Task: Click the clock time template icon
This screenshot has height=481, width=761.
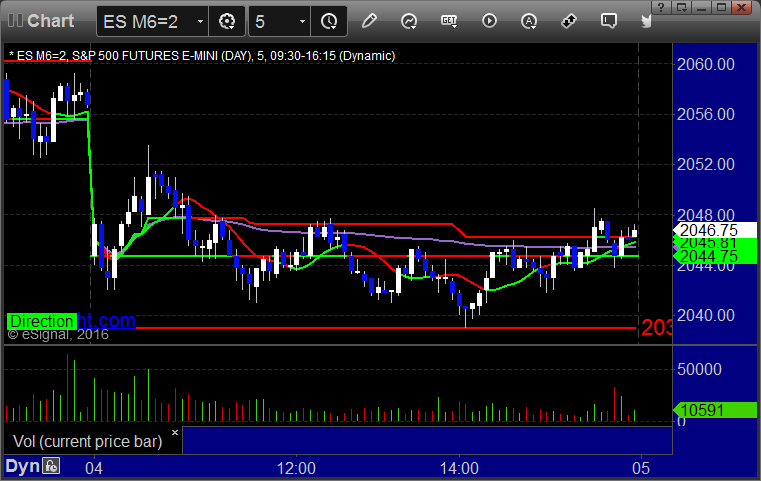Action: click(329, 21)
